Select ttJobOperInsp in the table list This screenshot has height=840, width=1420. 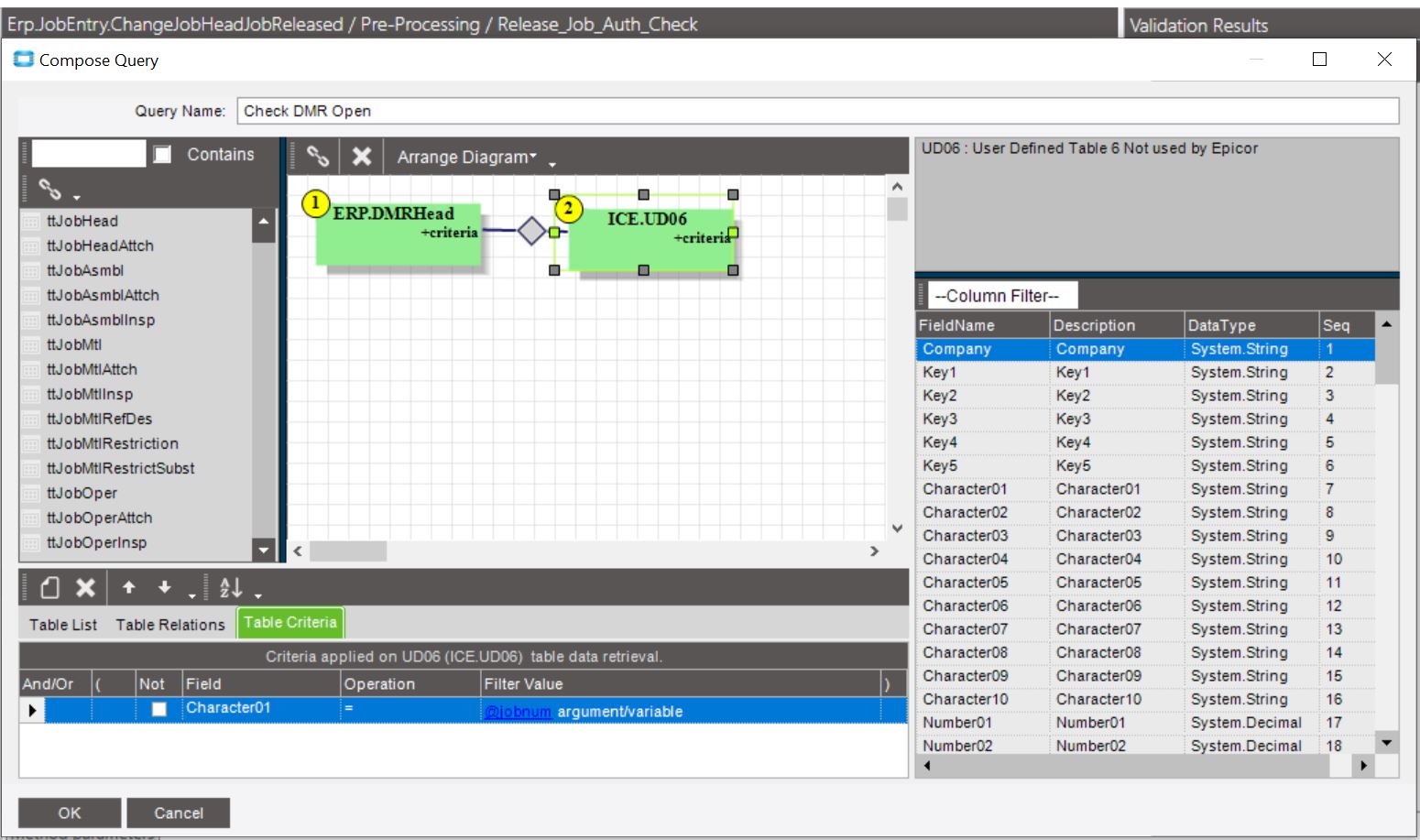(x=96, y=542)
